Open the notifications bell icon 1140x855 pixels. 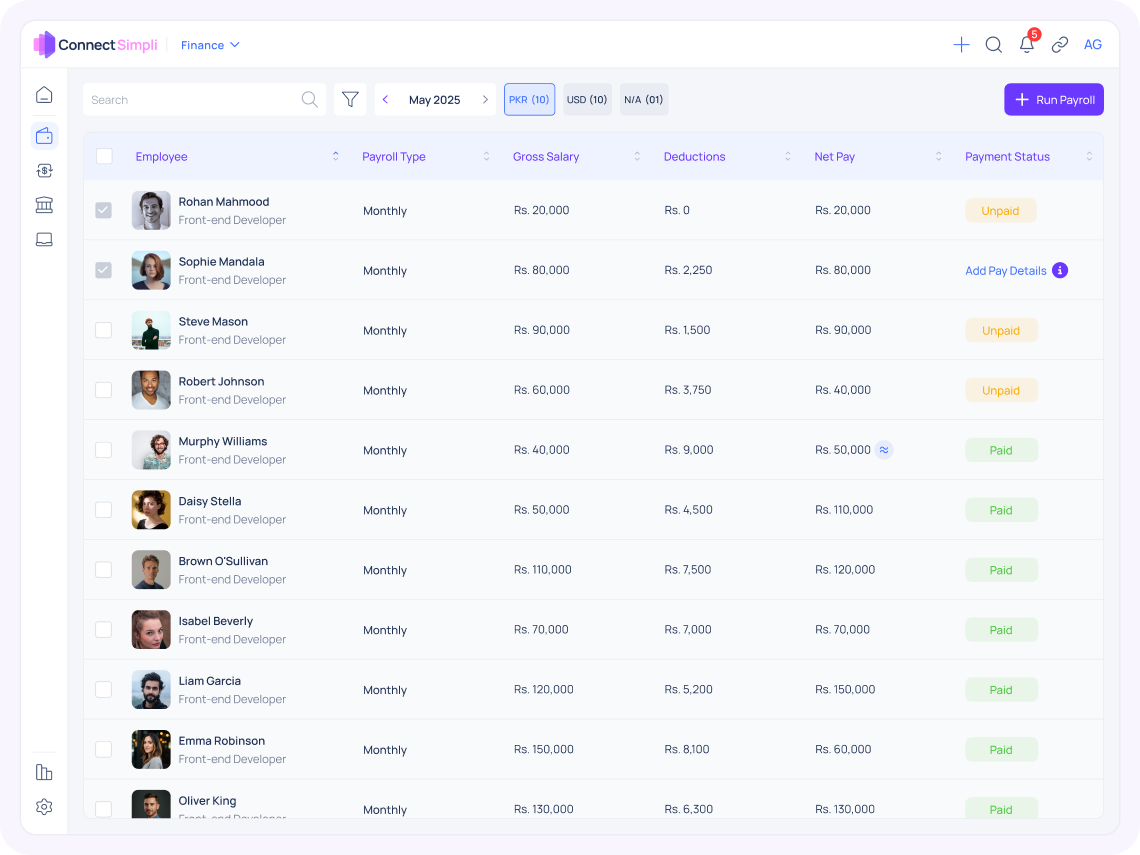pyautogui.click(x=1026, y=45)
